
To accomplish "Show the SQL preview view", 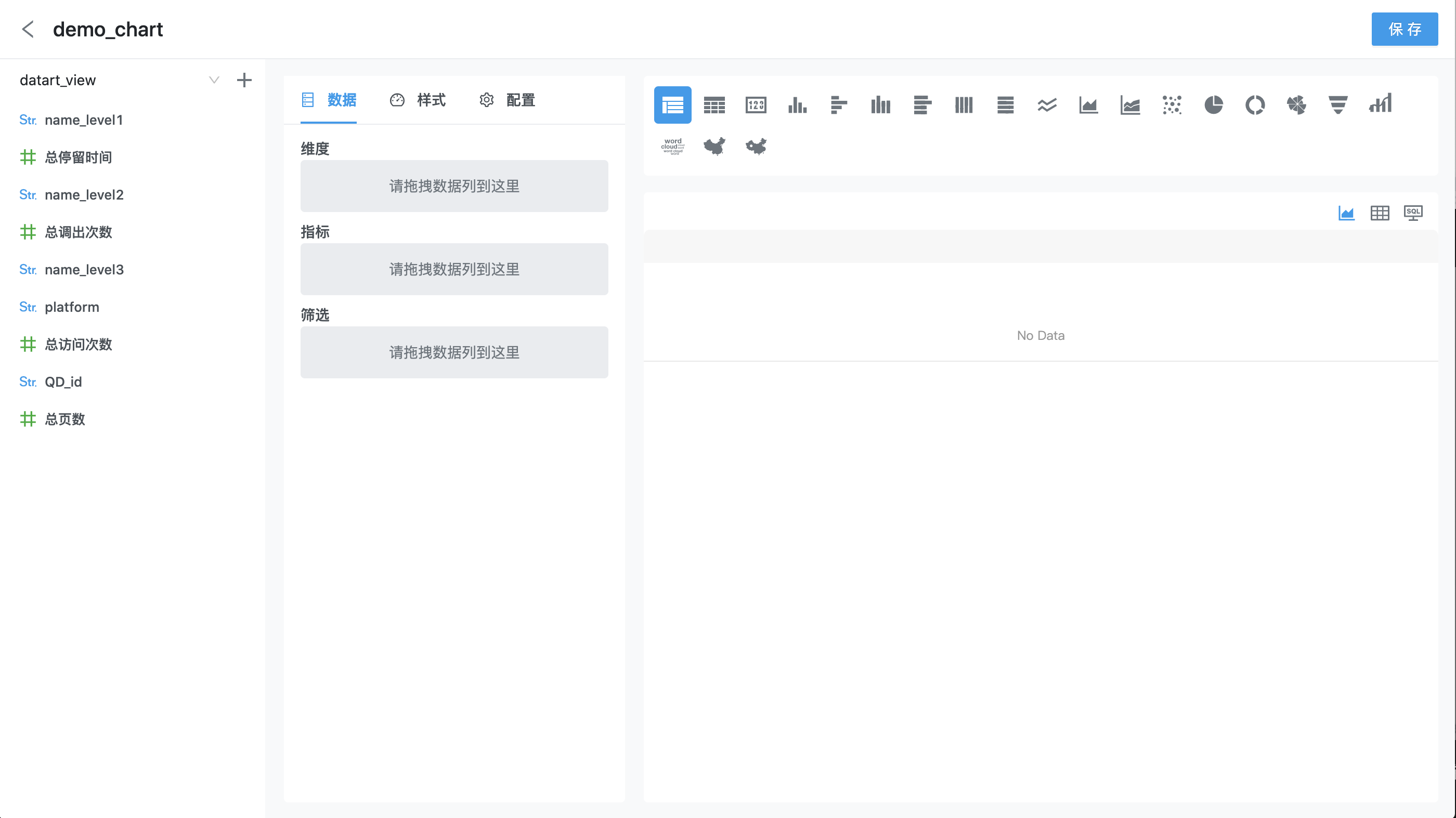I will point(1413,213).
